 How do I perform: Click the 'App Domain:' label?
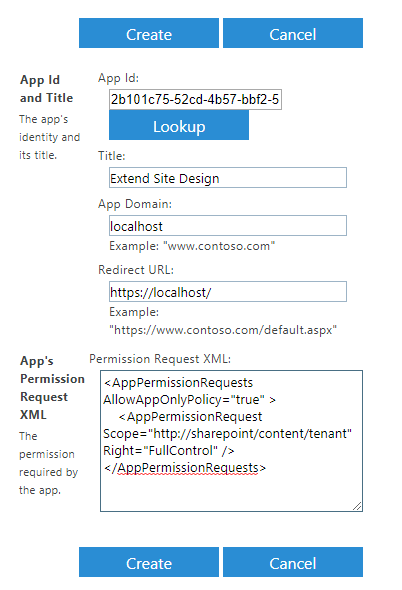tap(135, 204)
